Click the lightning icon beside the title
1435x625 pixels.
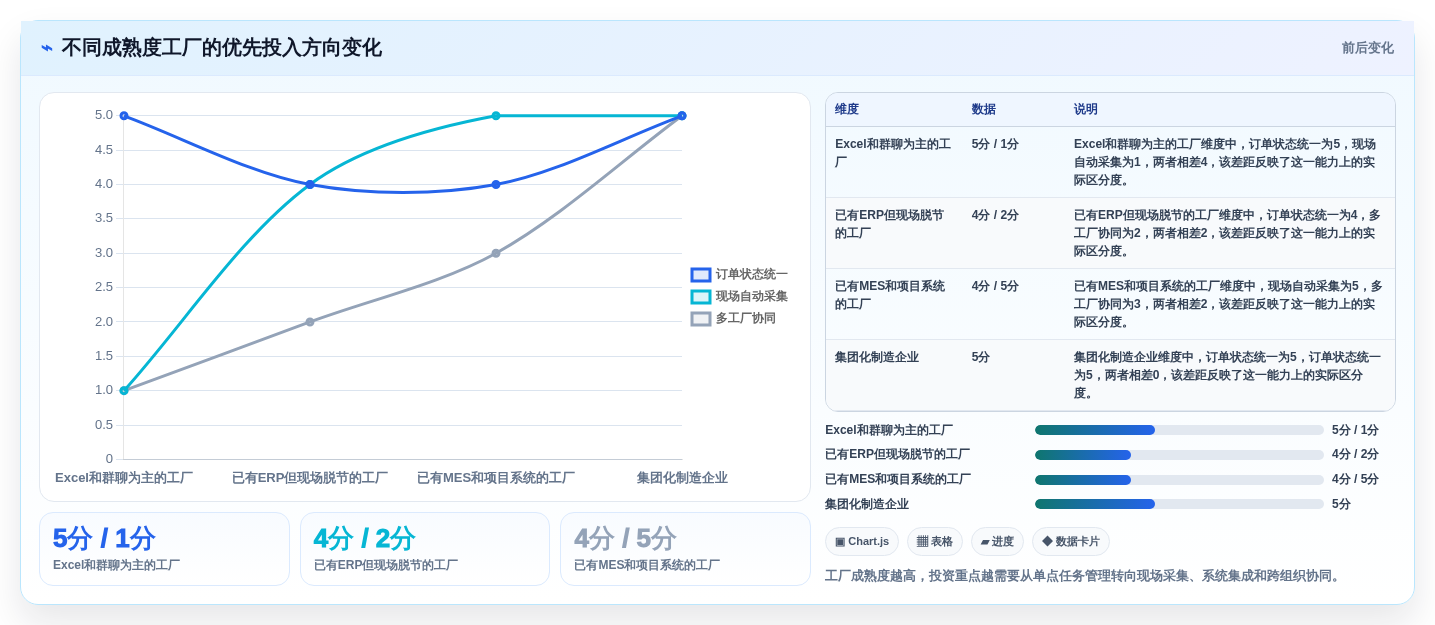click(47, 48)
